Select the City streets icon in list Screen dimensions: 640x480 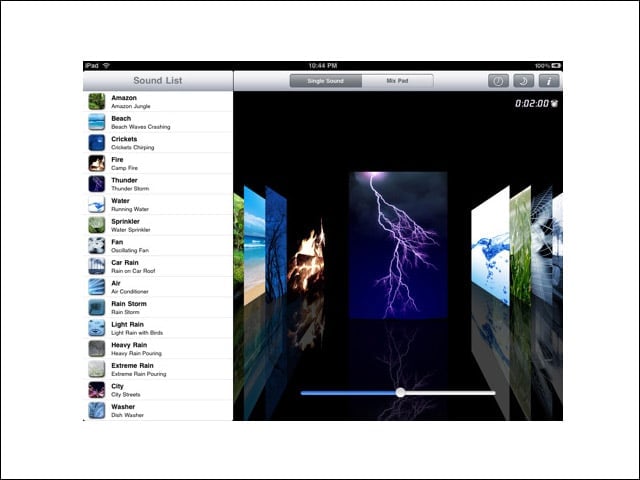coord(97,390)
